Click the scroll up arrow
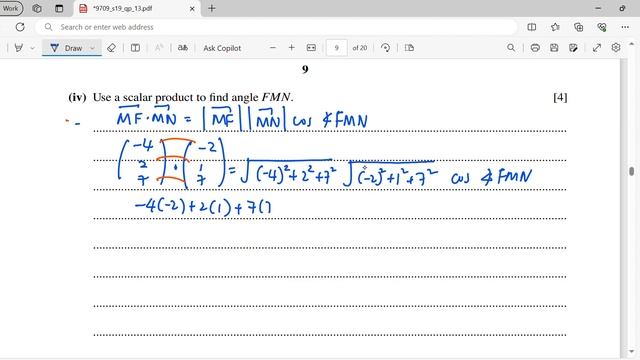Screen dimensions: 640x360 [x=631, y=43]
